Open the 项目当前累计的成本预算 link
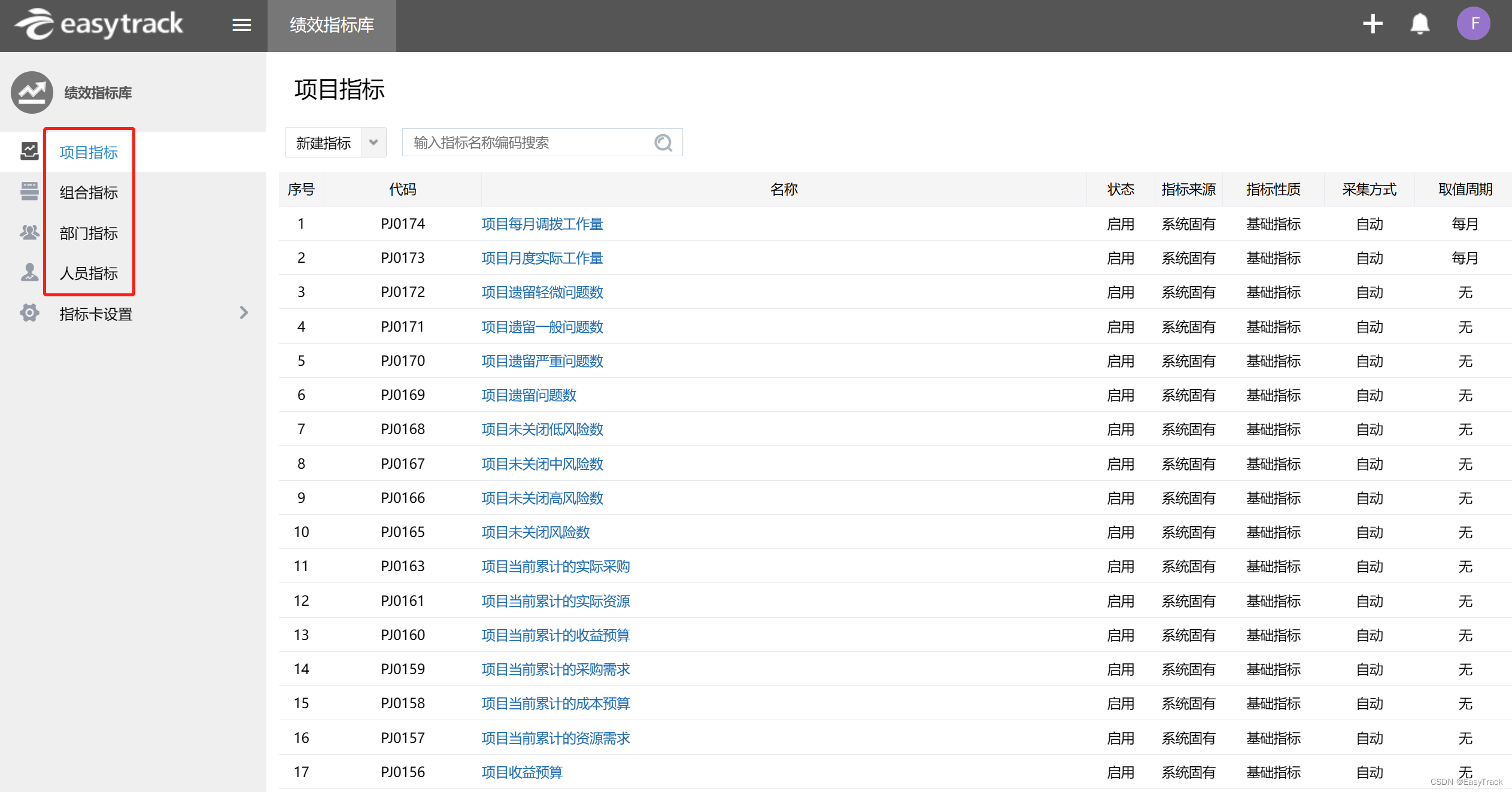Screen dimensions: 1512x792 point(555,703)
